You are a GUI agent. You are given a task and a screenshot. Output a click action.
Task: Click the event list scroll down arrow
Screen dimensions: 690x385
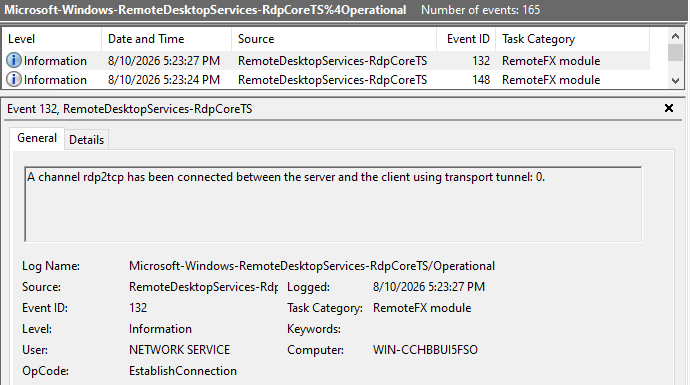coord(675,81)
